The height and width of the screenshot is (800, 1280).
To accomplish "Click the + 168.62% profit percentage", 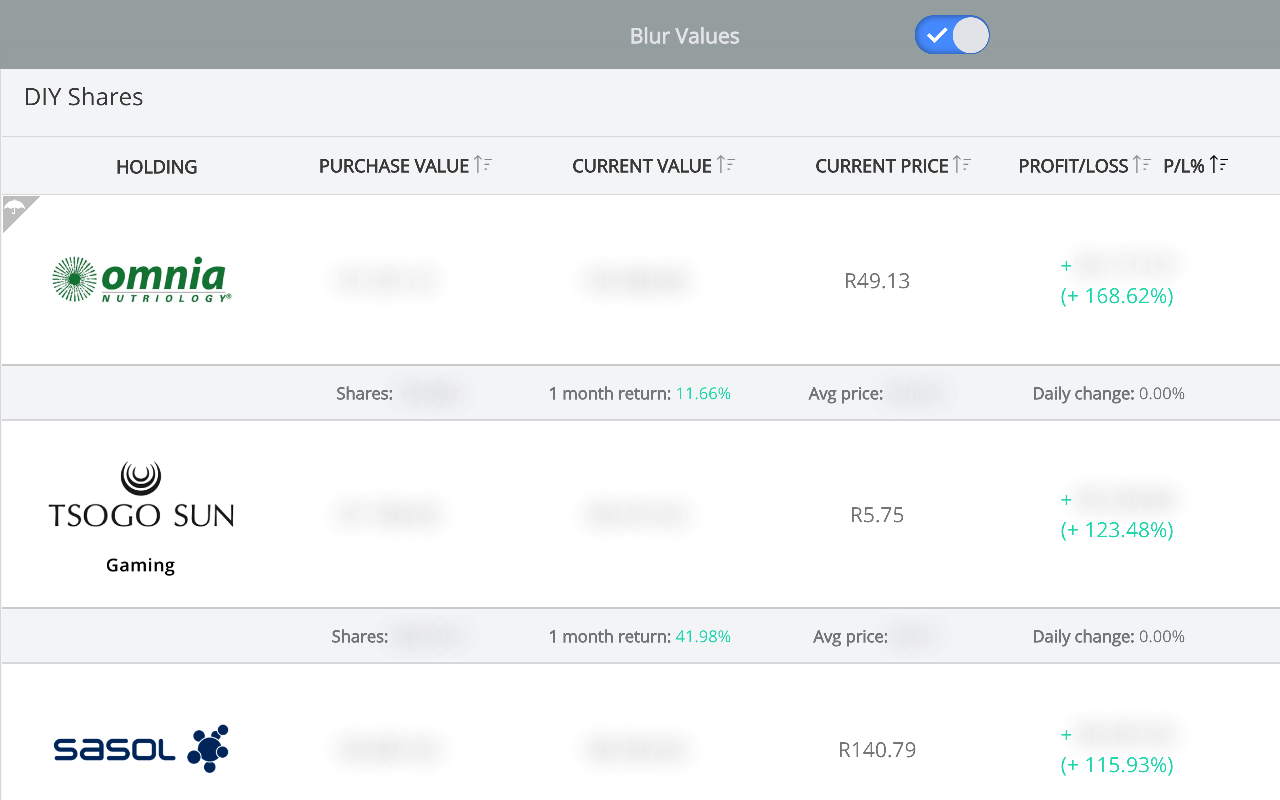I will click(1117, 296).
